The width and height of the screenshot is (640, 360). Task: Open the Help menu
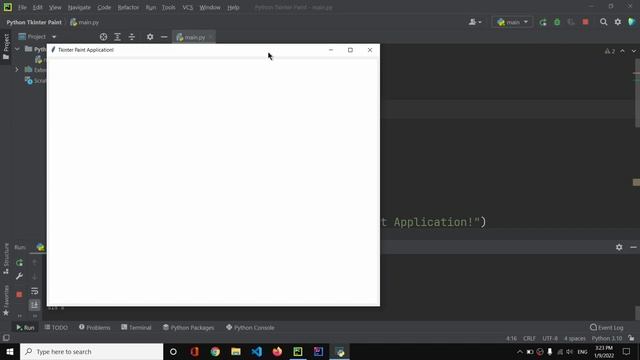click(233, 7)
